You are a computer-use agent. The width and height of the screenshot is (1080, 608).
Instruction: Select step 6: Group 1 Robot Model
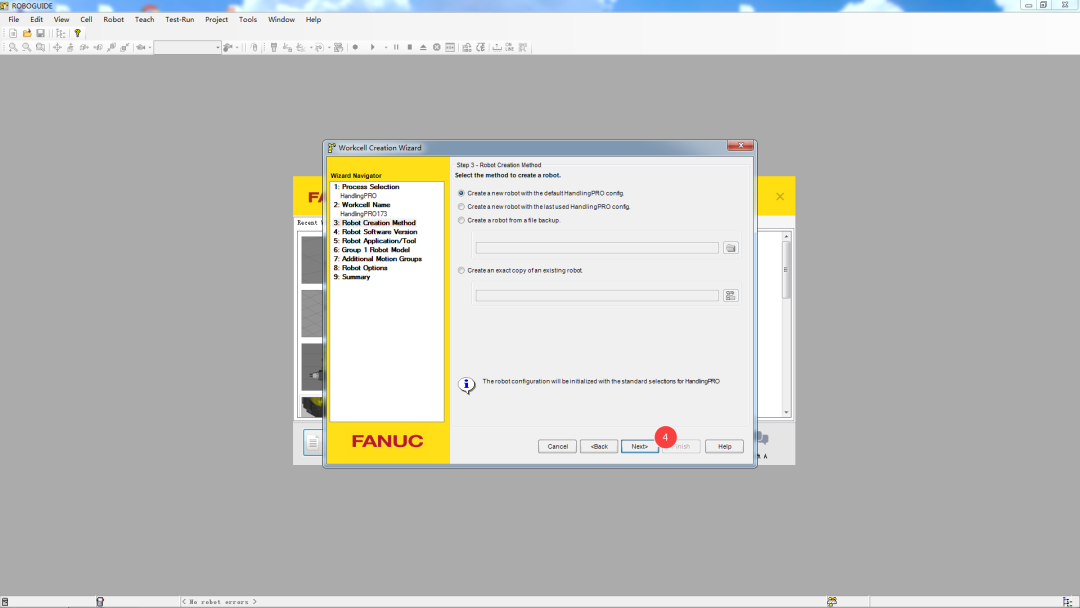click(x=372, y=250)
